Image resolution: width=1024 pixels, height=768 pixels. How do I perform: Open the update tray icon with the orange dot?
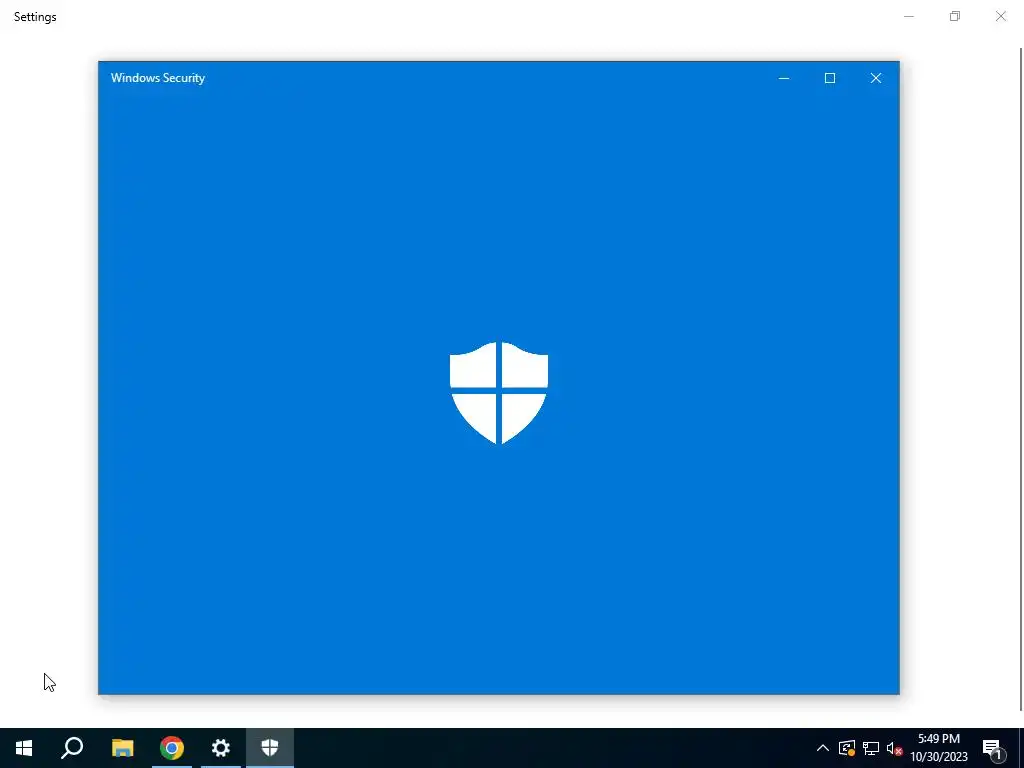click(x=847, y=748)
